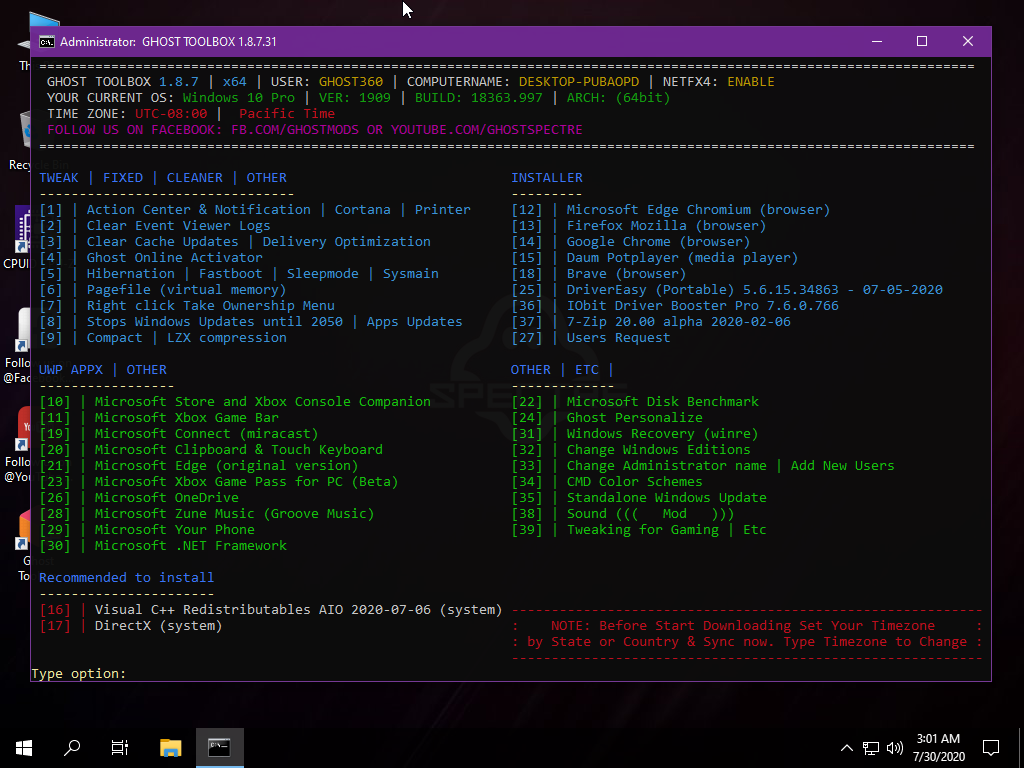Click 'Clear Cache Updates' text
1024x768 pixels.
tap(163, 242)
